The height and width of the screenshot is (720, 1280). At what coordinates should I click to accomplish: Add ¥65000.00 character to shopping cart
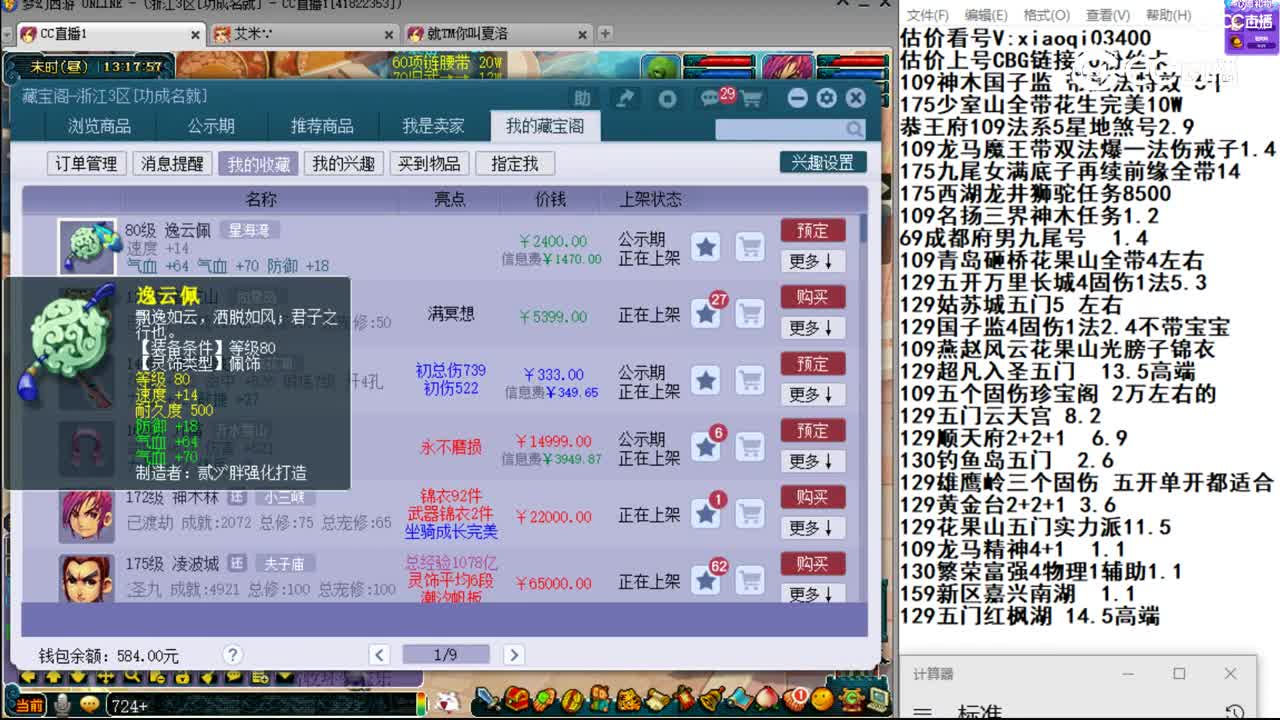pos(750,580)
